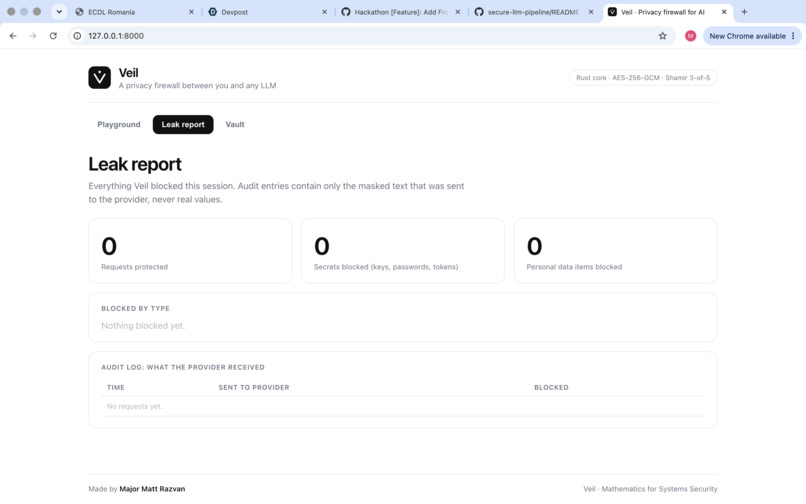Click the Nothing blocked yet text
The width and height of the screenshot is (806, 504).
[x=143, y=326]
